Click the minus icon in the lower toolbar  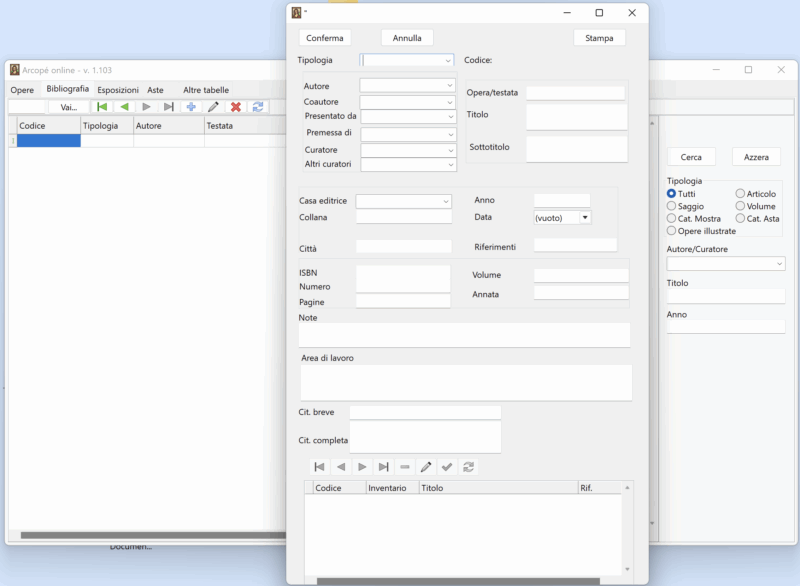coord(405,467)
